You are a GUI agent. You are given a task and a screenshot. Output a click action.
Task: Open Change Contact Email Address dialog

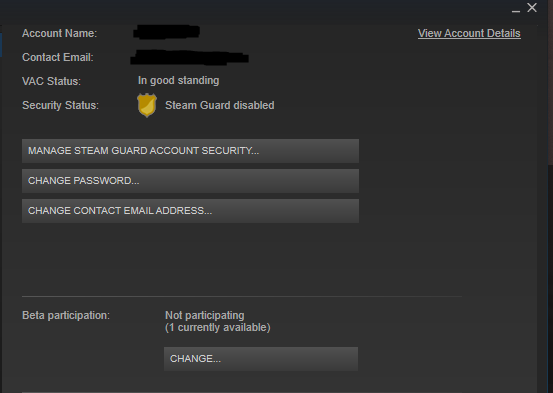point(190,211)
